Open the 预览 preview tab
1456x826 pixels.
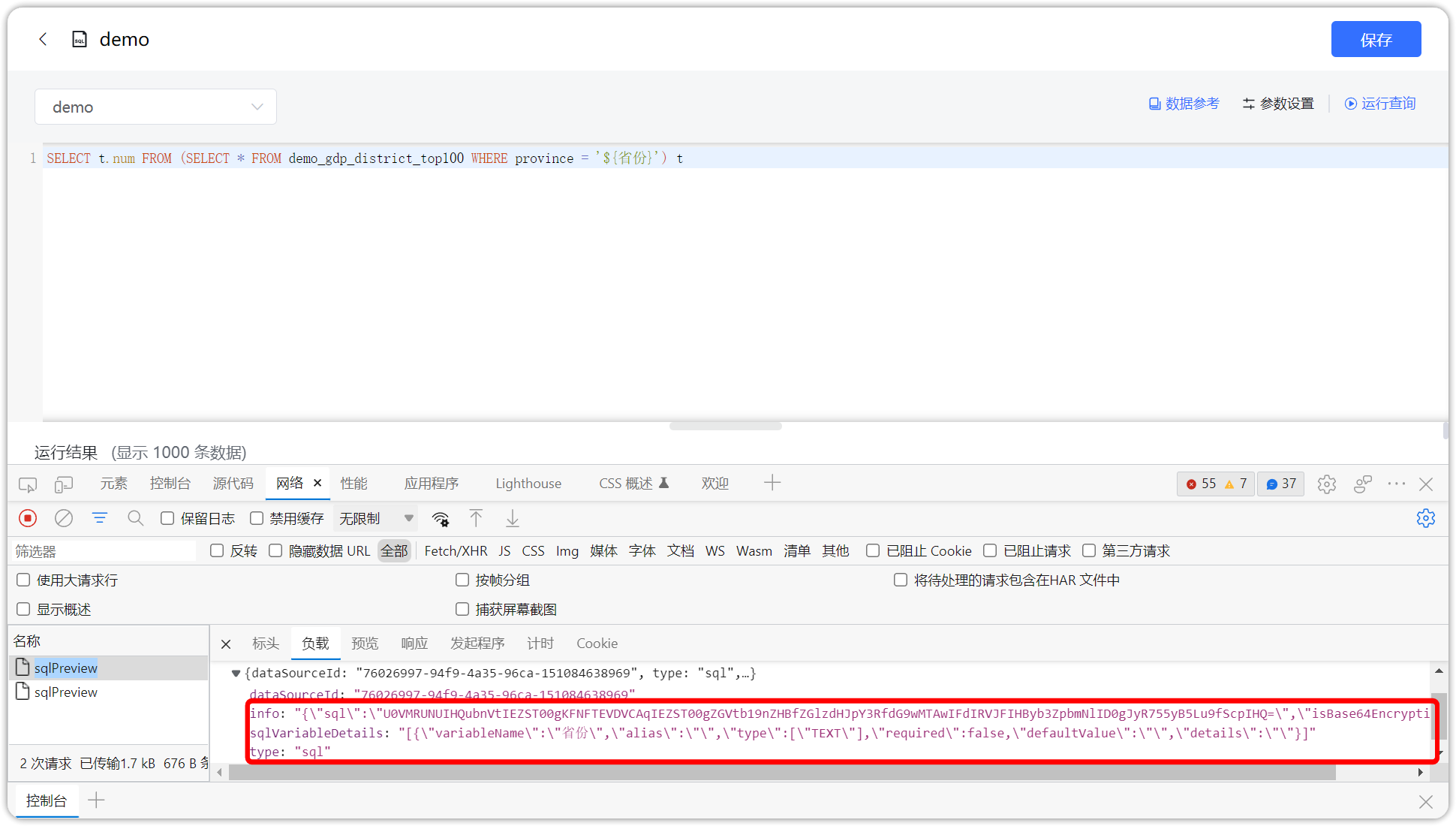tap(365, 644)
